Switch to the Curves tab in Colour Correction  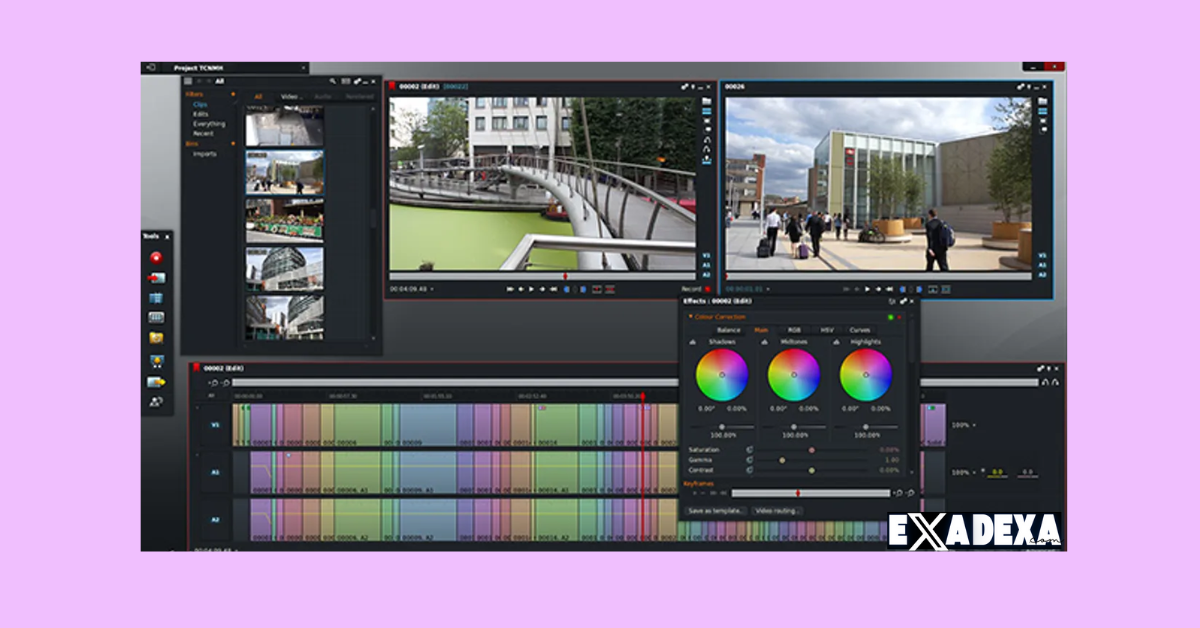pos(861,330)
